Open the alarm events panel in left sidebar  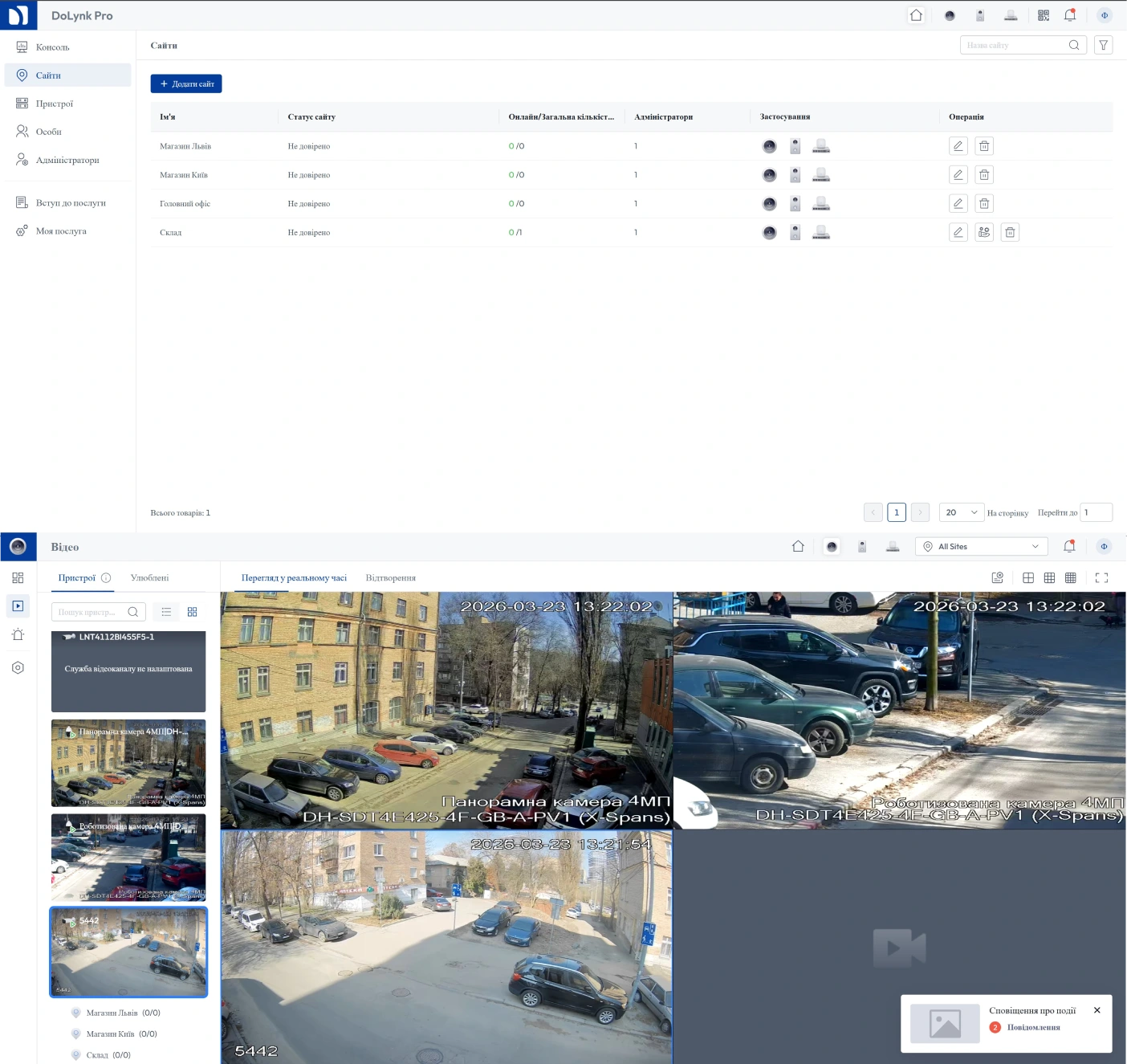click(18, 634)
